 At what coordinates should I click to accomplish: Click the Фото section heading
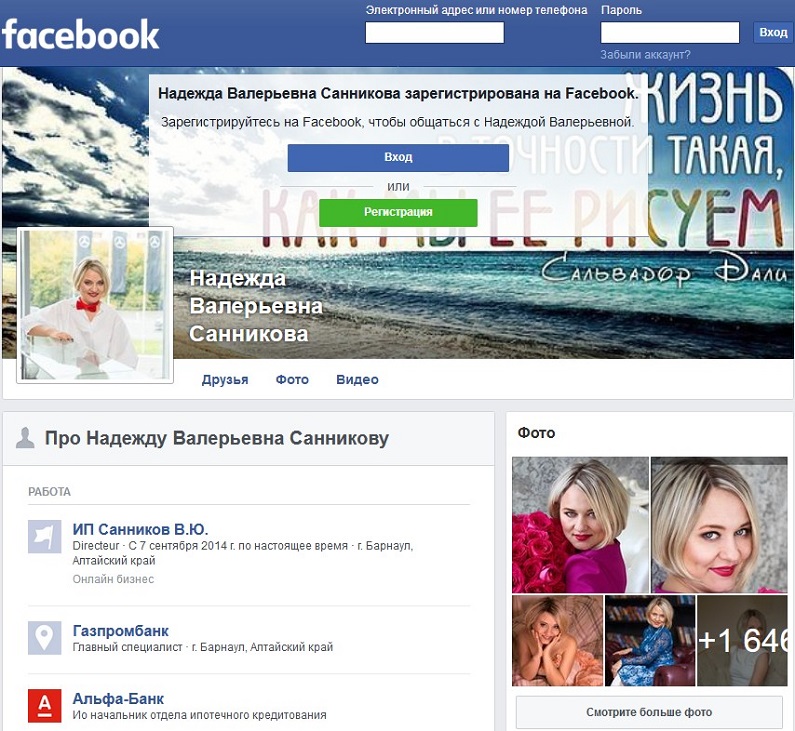tap(536, 433)
